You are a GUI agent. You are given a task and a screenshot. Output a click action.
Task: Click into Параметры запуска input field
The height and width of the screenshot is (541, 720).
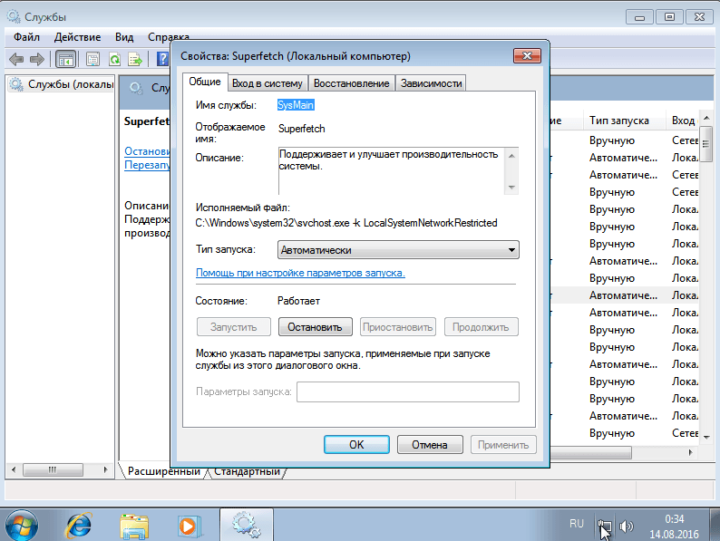(408, 392)
